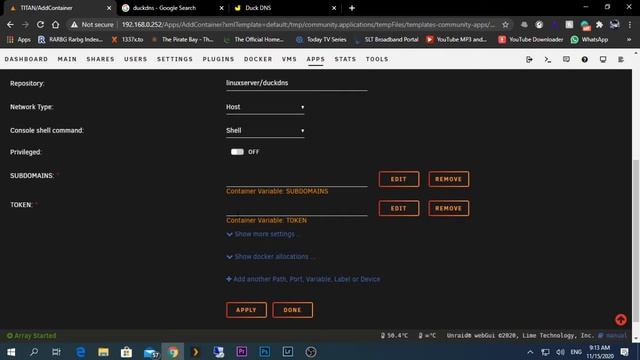Open the Mail app on taskbar

pyautogui.click(x=150, y=352)
